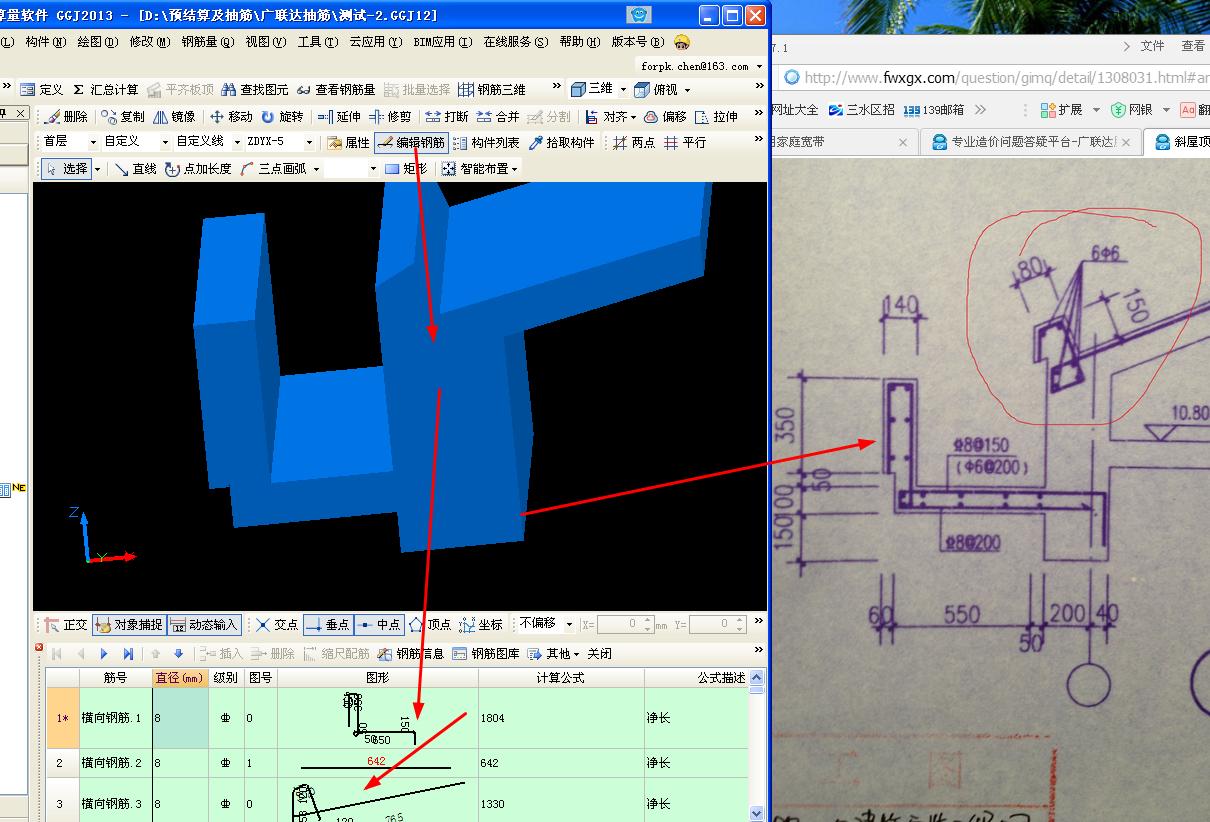Open the 定义 (Define) tool

[x=42, y=90]
